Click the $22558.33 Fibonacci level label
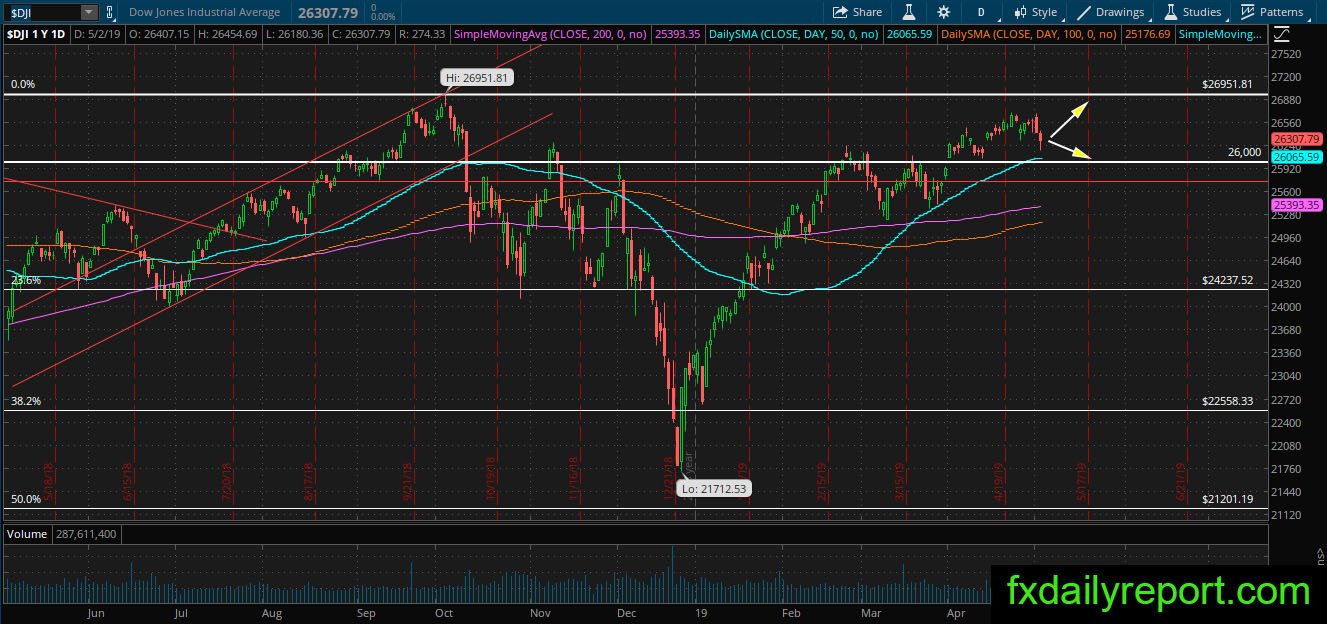The image size is (1327, 624). 1227,401
